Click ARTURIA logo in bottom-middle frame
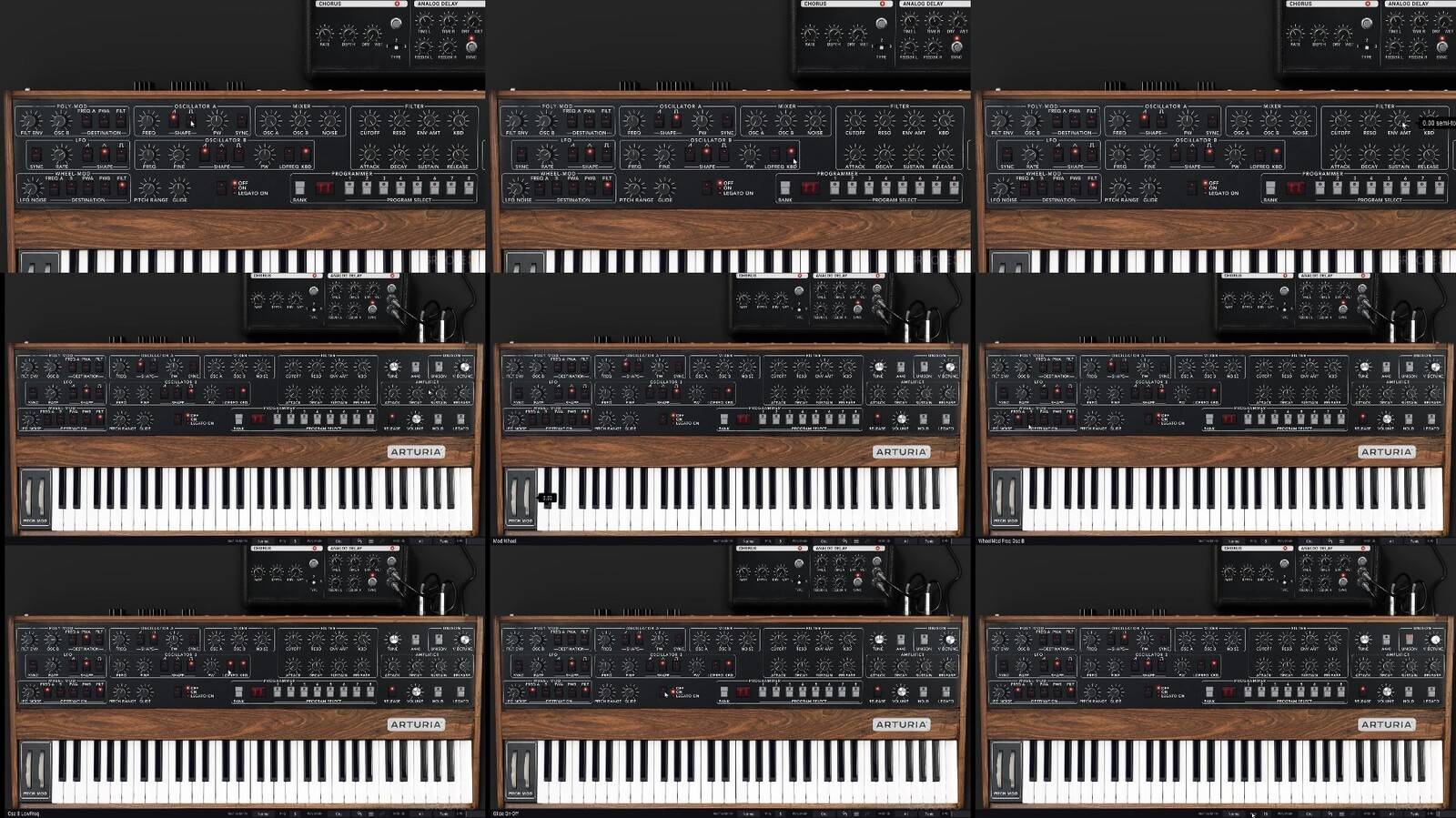The width and height of the screenshot is (1456, 818). click(901, 724)
